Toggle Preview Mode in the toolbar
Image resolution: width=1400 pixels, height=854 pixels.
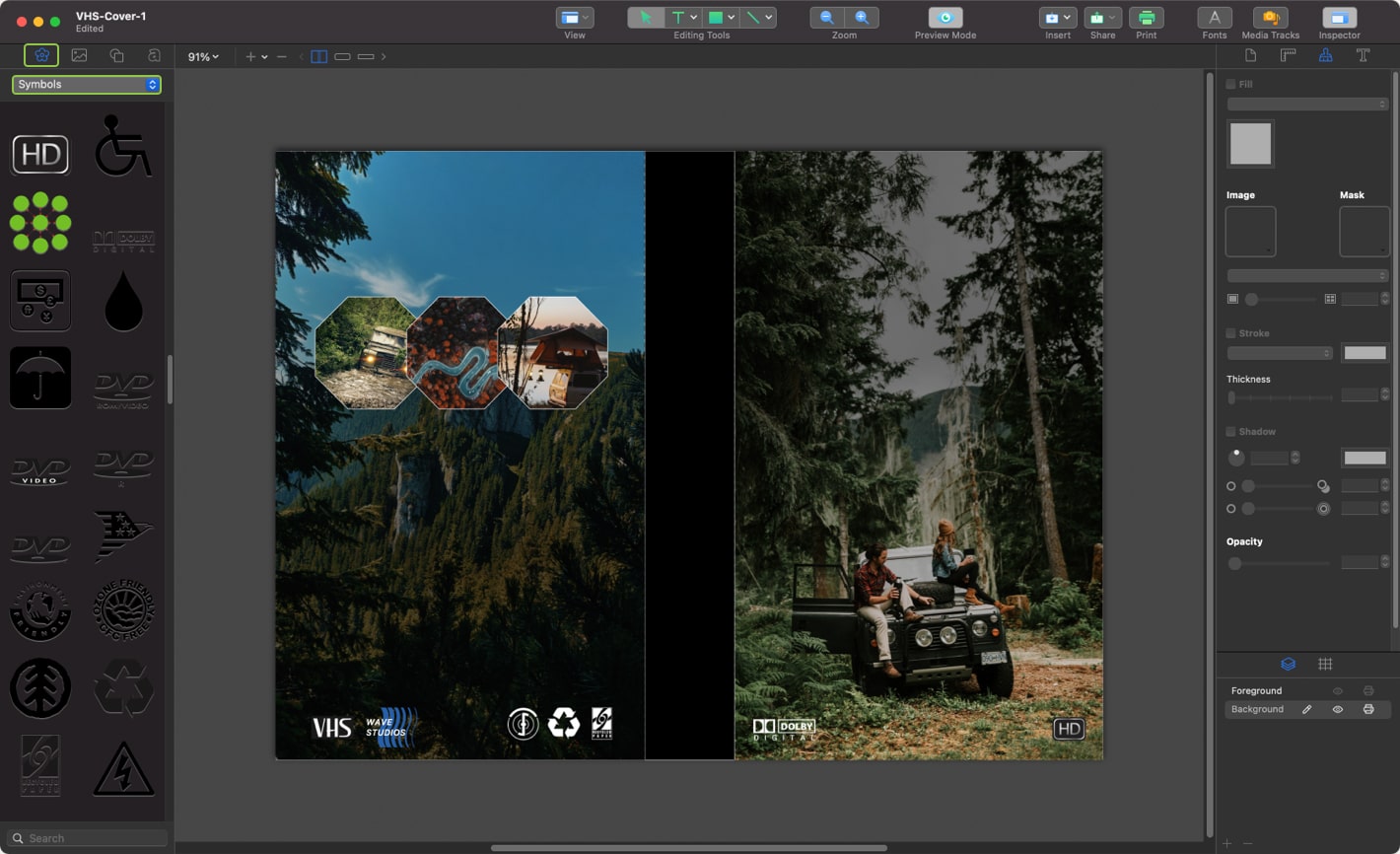(x=944, y=17)
